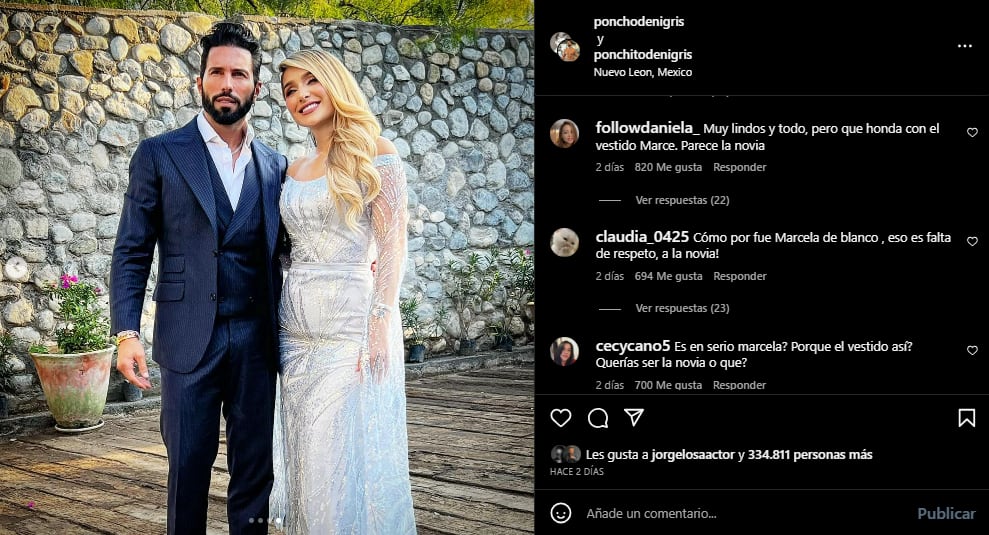Open claudia_0425's avatar
Screen dimensions: 989x535
click(x=564, y=242)
